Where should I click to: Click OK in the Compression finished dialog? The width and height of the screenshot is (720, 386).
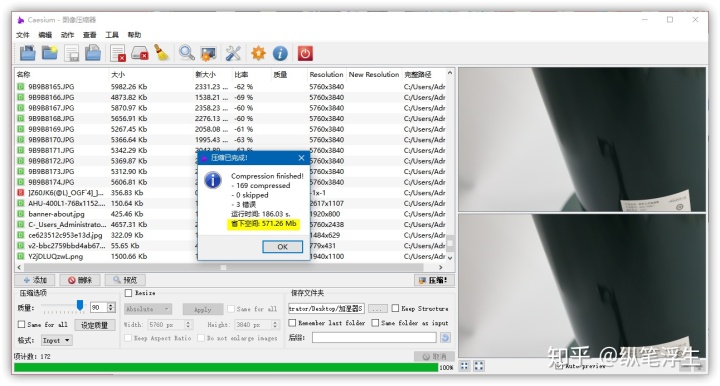click(282, 247)
